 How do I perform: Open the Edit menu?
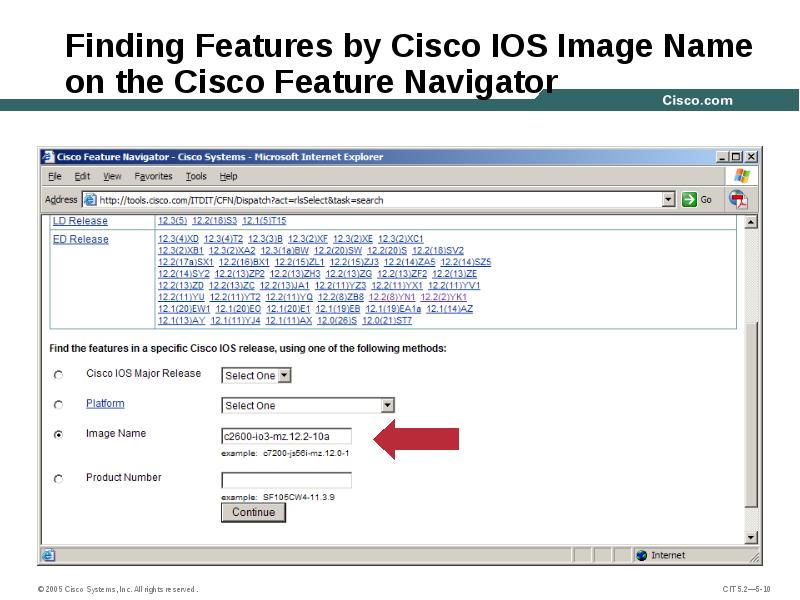(82, 177)
